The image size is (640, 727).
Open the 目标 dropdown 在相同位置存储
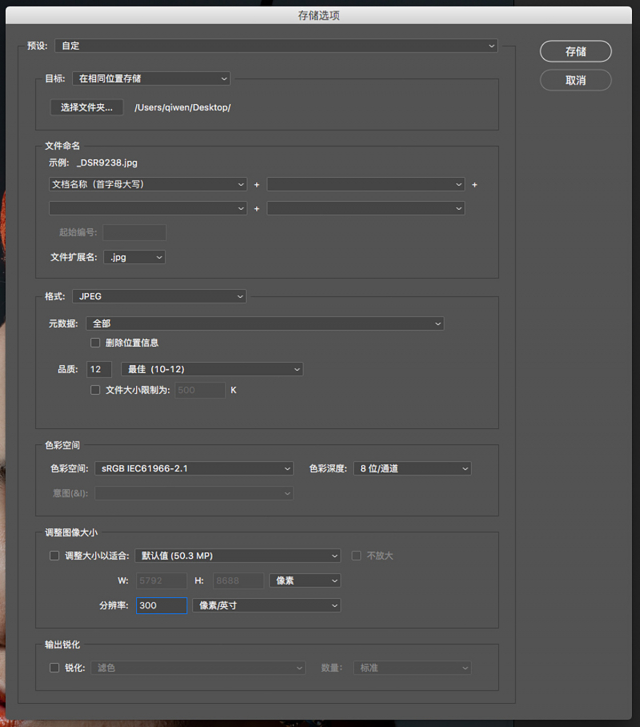pos(151,78)
